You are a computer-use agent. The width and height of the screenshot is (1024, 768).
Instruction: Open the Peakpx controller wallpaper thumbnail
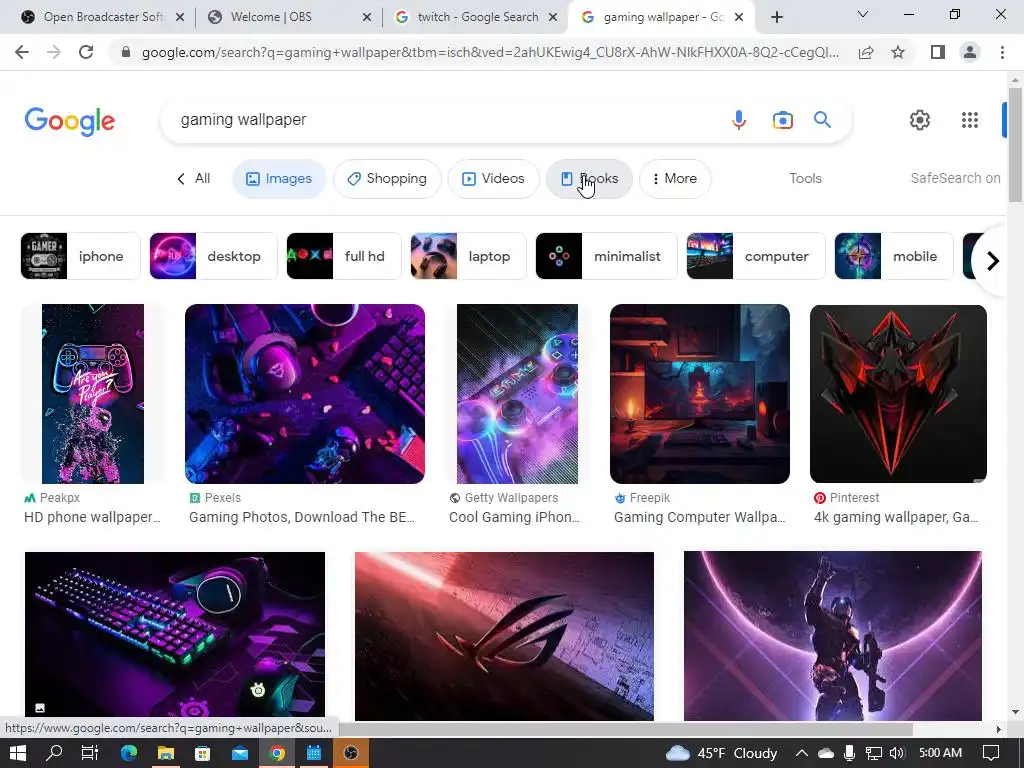click(x=93, y=394)
